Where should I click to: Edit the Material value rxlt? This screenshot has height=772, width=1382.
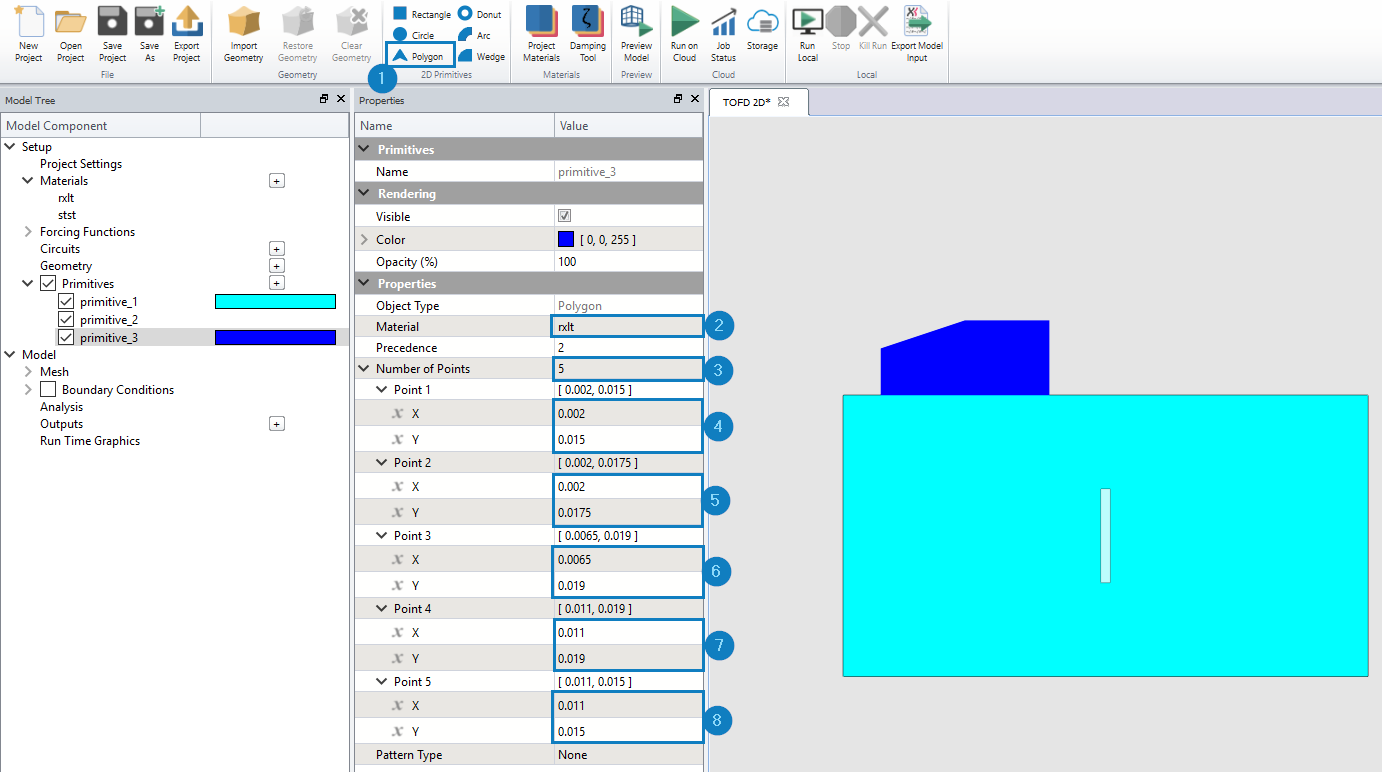pyautogui.click(x=628, y=327)
